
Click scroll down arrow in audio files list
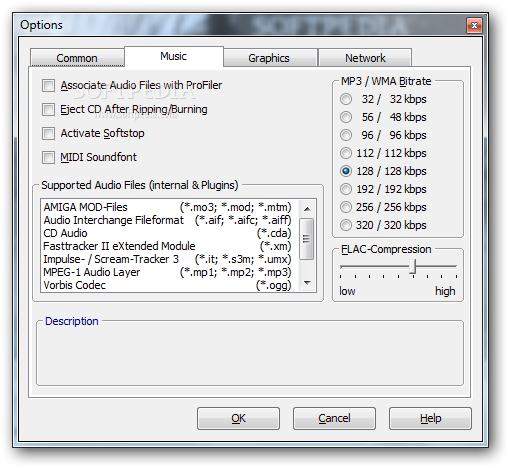(x=307, y=283)
